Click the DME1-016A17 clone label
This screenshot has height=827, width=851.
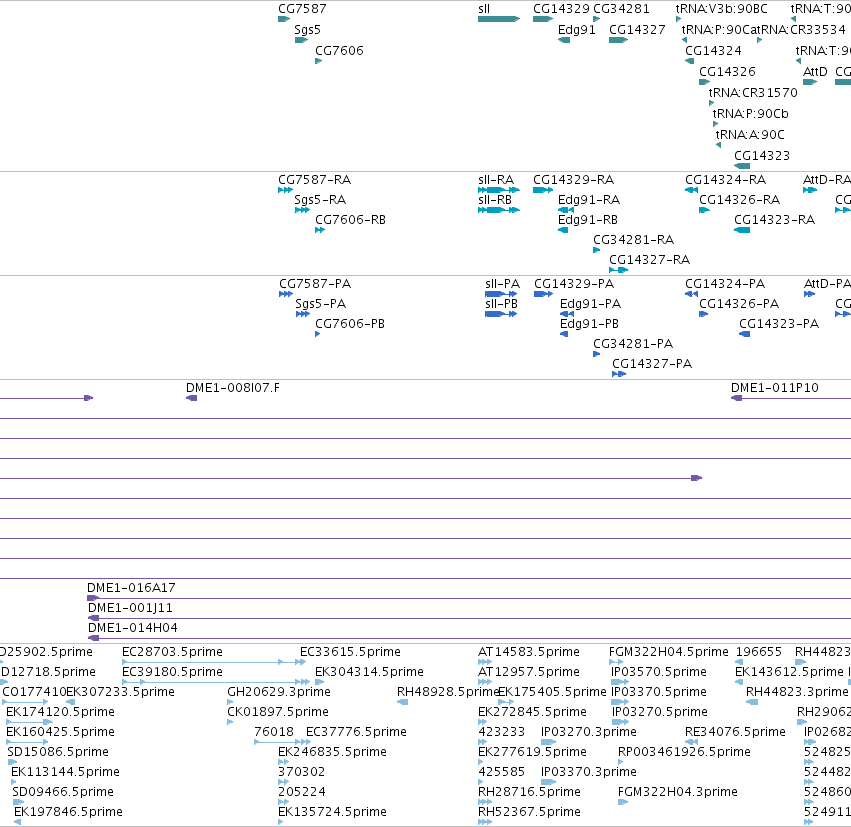131,588
